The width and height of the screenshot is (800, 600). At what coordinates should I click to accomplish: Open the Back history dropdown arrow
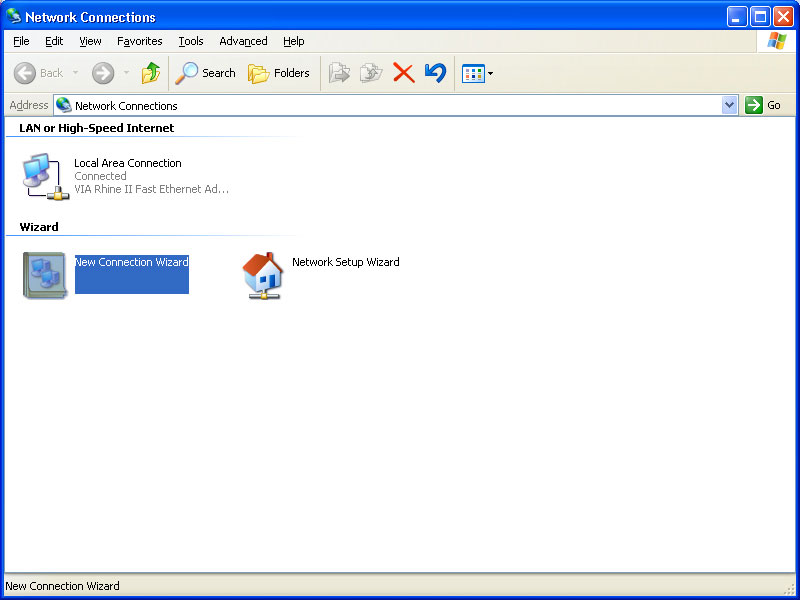click(76, 73)
